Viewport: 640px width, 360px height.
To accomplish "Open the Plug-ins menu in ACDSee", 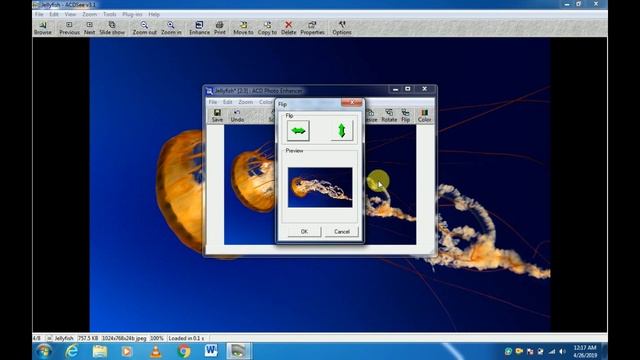I will click(132, 14).
